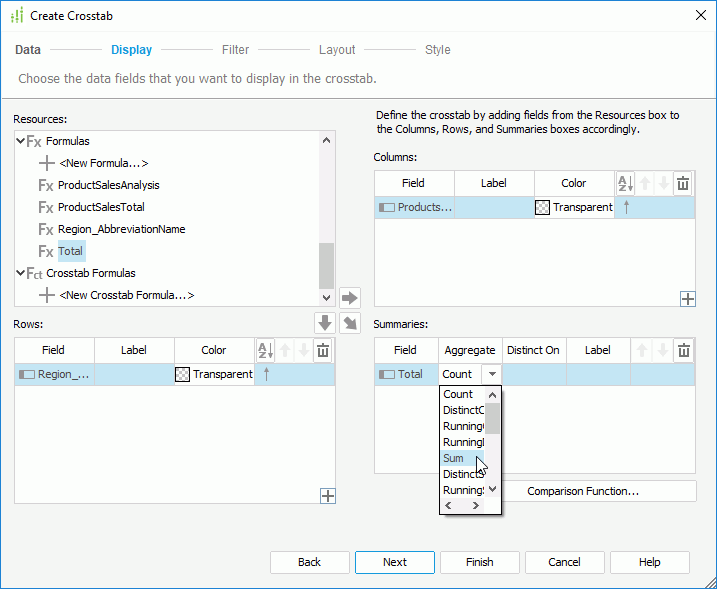717x589 pixels.
Task: Move Columns field up
Action: pos(645,183)
